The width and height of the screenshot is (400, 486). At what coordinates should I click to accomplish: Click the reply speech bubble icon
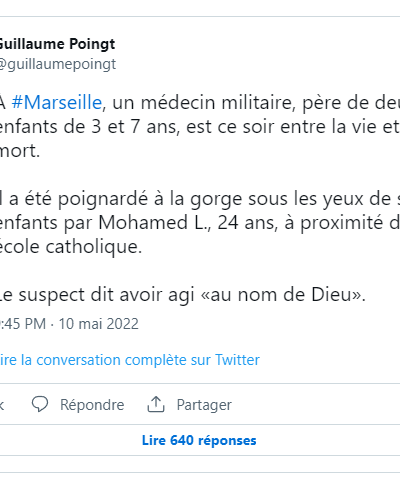tap(40, 404)
